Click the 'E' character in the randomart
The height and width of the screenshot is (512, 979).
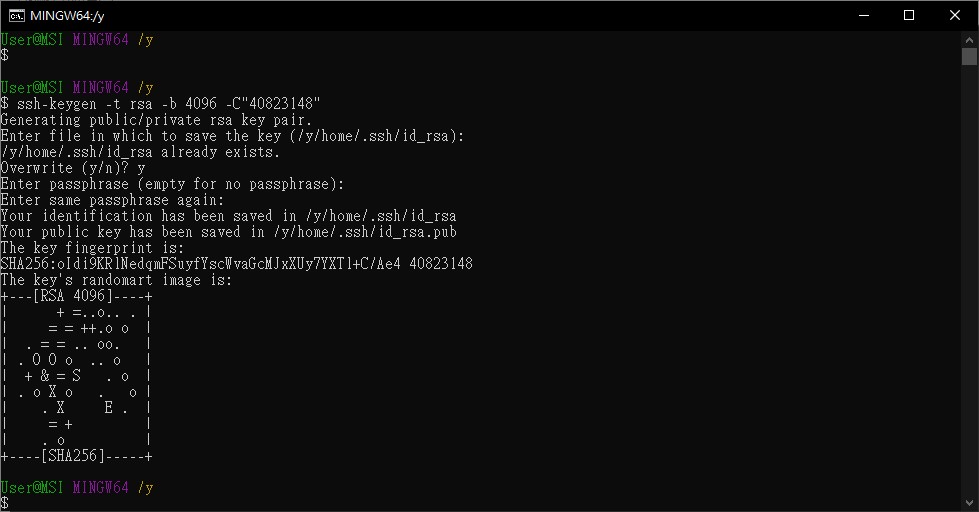point(109,407)
